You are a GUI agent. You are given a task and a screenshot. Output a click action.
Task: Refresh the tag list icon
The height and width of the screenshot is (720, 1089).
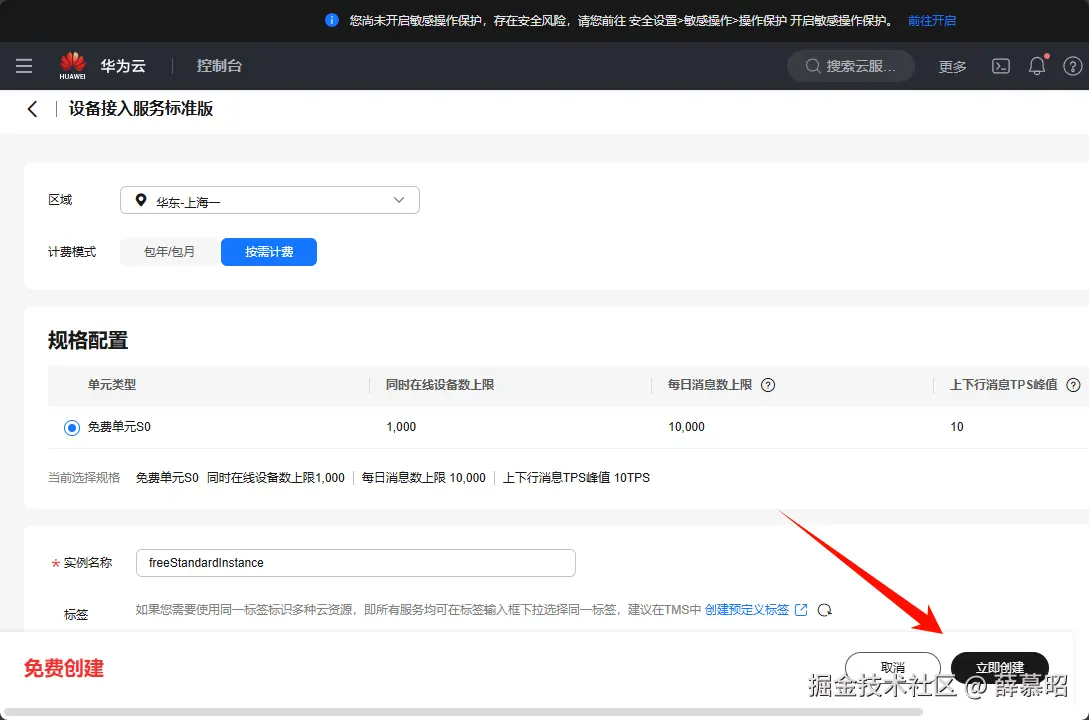coord(824,610)
